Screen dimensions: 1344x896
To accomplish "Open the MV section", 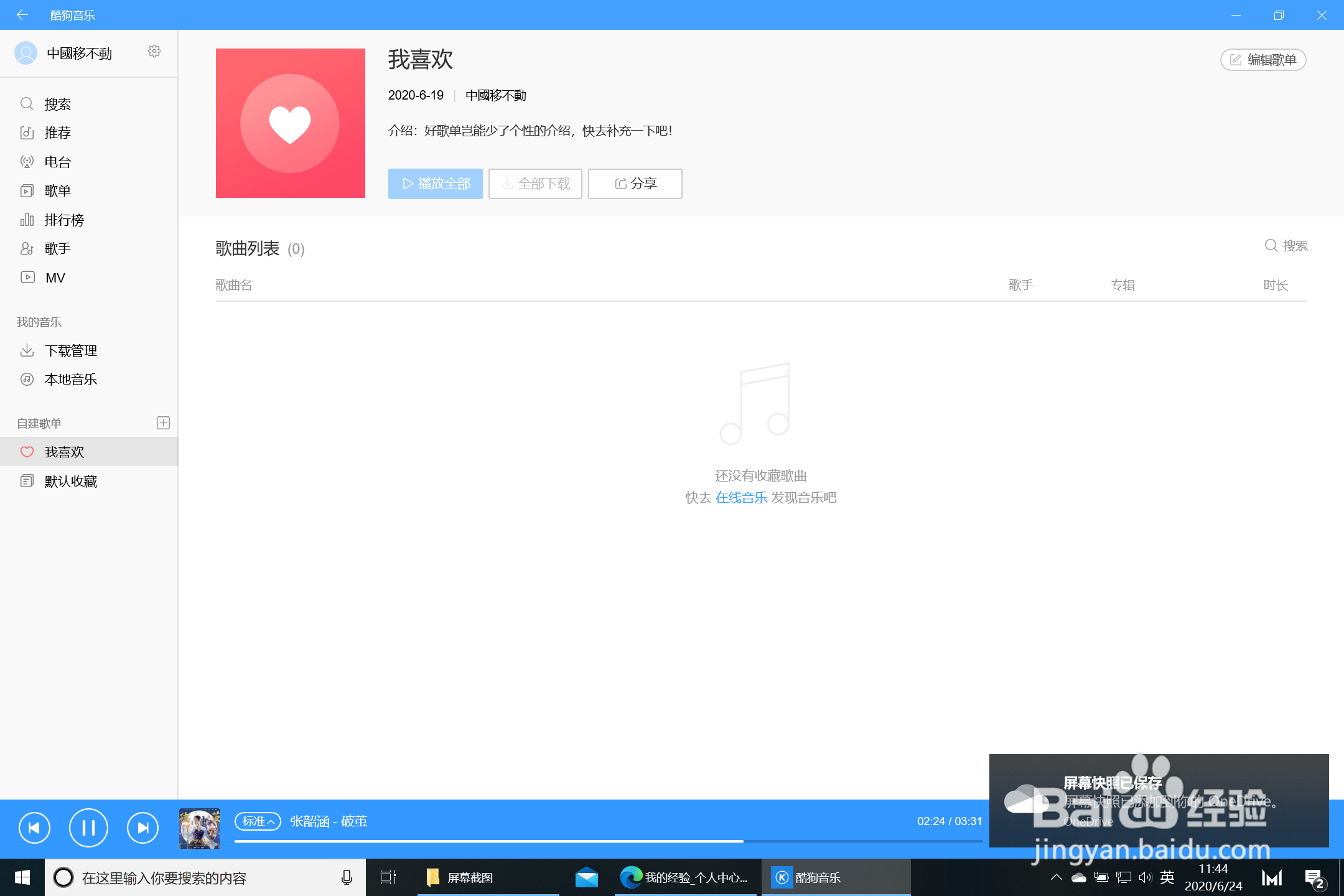I will [x=55, y=277].
